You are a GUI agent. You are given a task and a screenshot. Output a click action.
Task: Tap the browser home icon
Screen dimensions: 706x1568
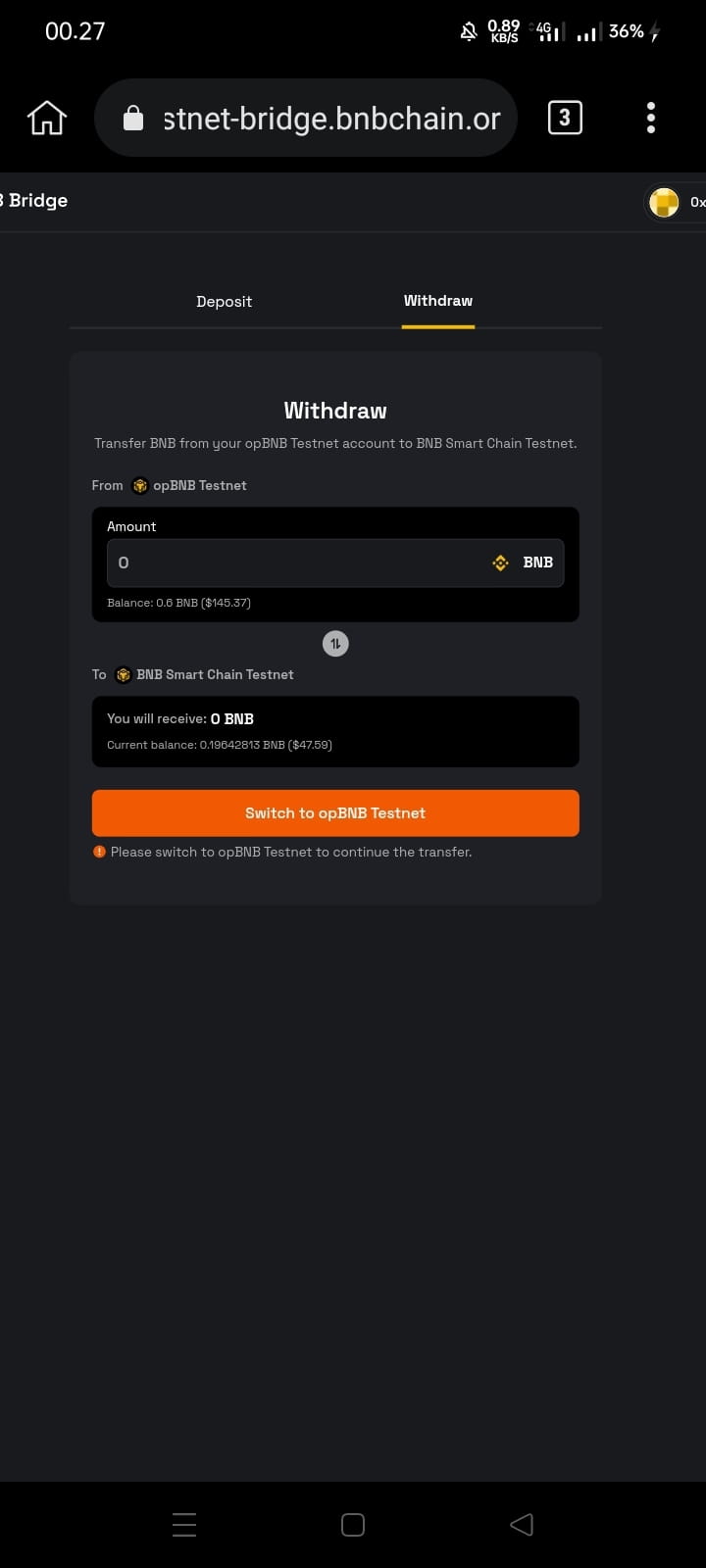[46, 119]
